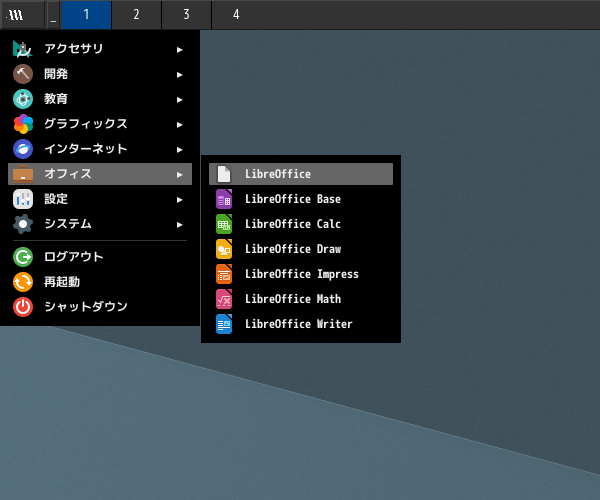Expand the 教育 submenu arrow
This screenshot has height=500, width=600.
(x=179, y=100)
